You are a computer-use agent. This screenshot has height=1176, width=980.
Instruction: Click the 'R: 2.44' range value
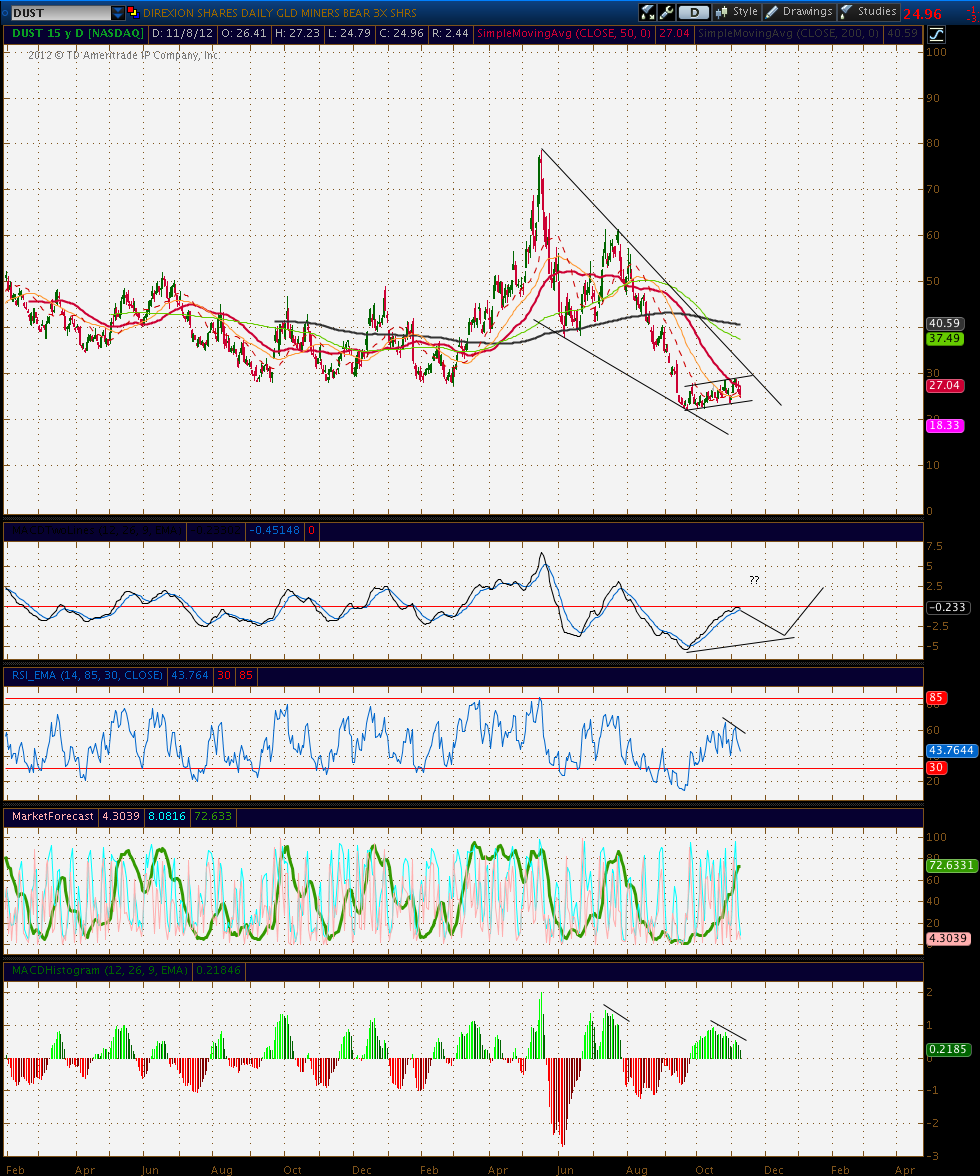click(451, 33)
